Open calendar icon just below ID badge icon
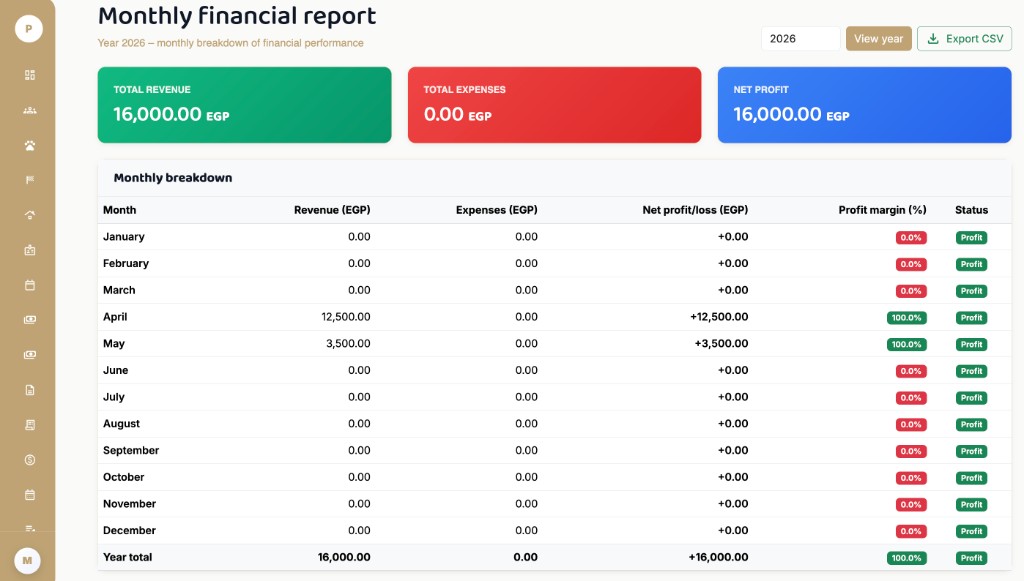Viewport: 1024px width, 581px height. pyautogui.click(x=30, y=285)
